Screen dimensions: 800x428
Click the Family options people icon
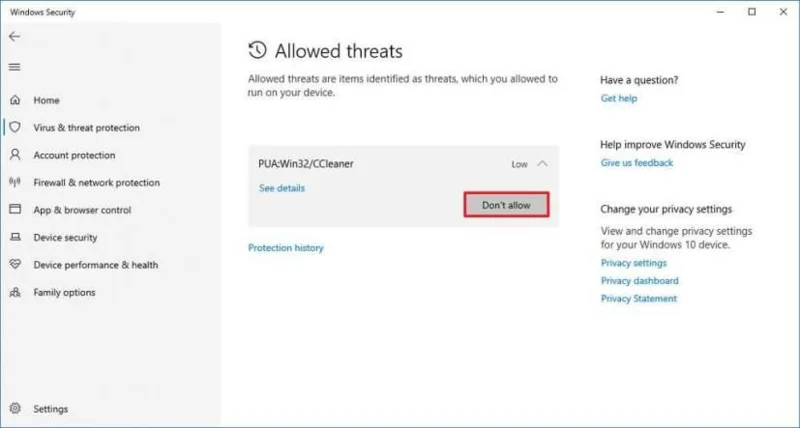(x=15, y=292)
